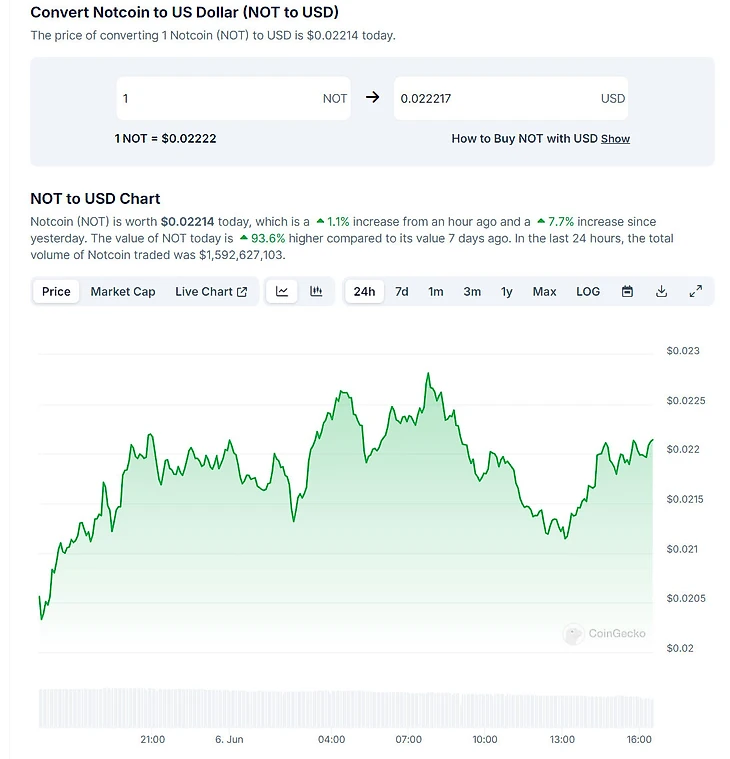Open the Market Cap tab
This screenshot has height=759, width=730.
point(123,291)
